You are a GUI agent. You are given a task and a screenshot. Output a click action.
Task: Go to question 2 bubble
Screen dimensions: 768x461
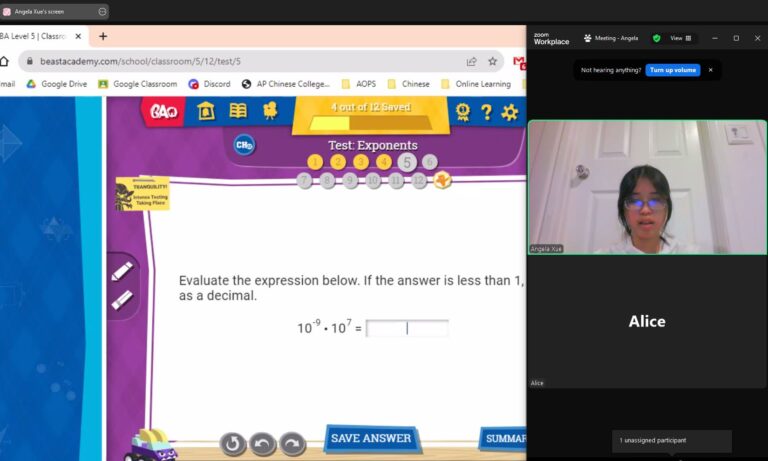point(338,162)
